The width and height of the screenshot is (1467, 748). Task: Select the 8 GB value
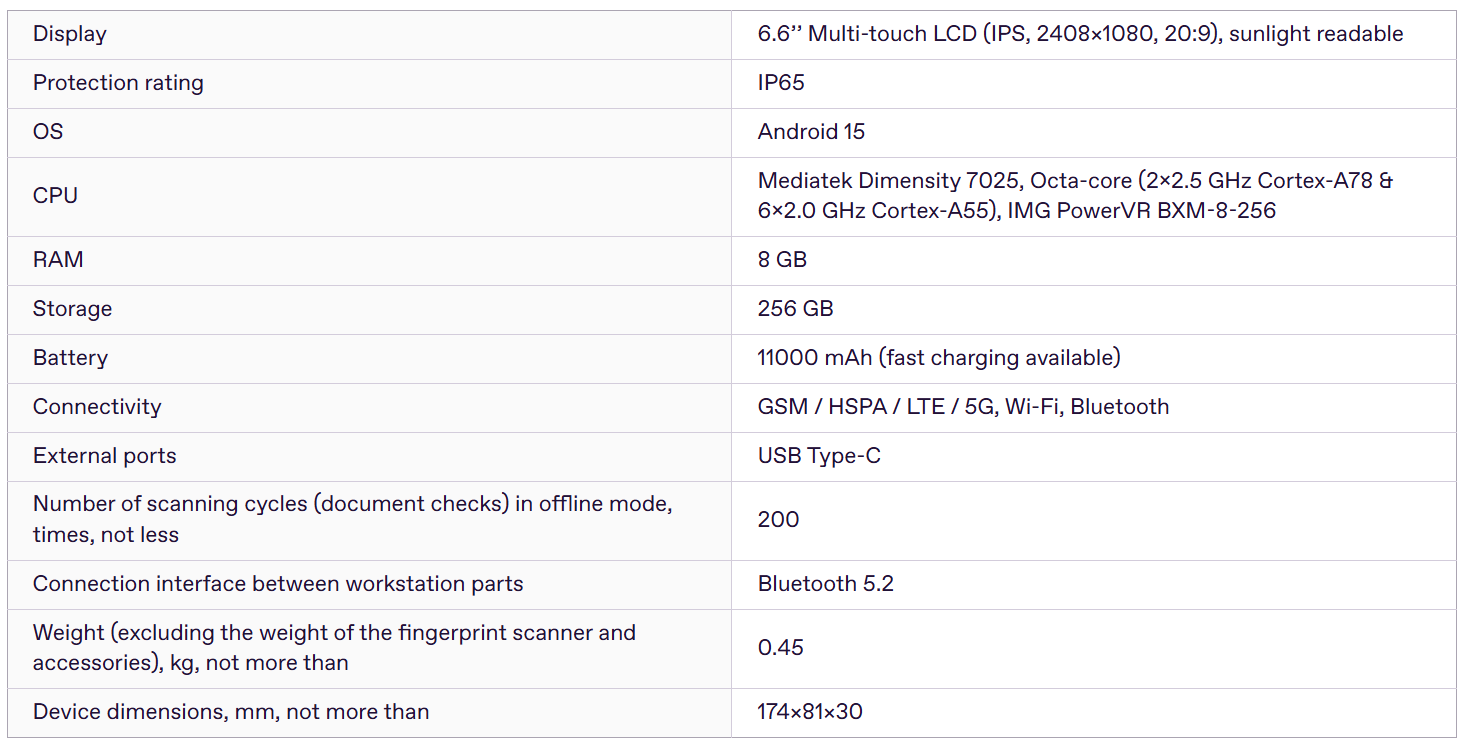[782, 260]
